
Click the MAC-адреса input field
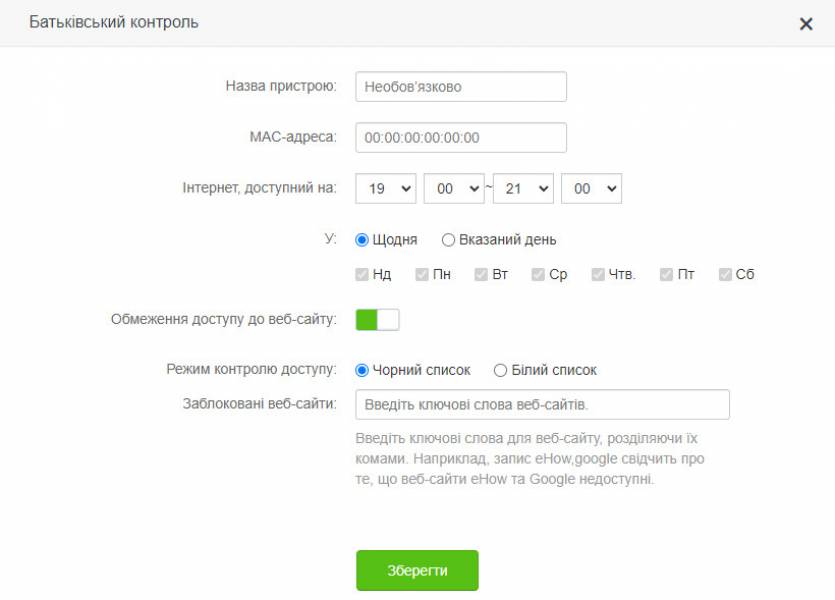pos(461,137)
